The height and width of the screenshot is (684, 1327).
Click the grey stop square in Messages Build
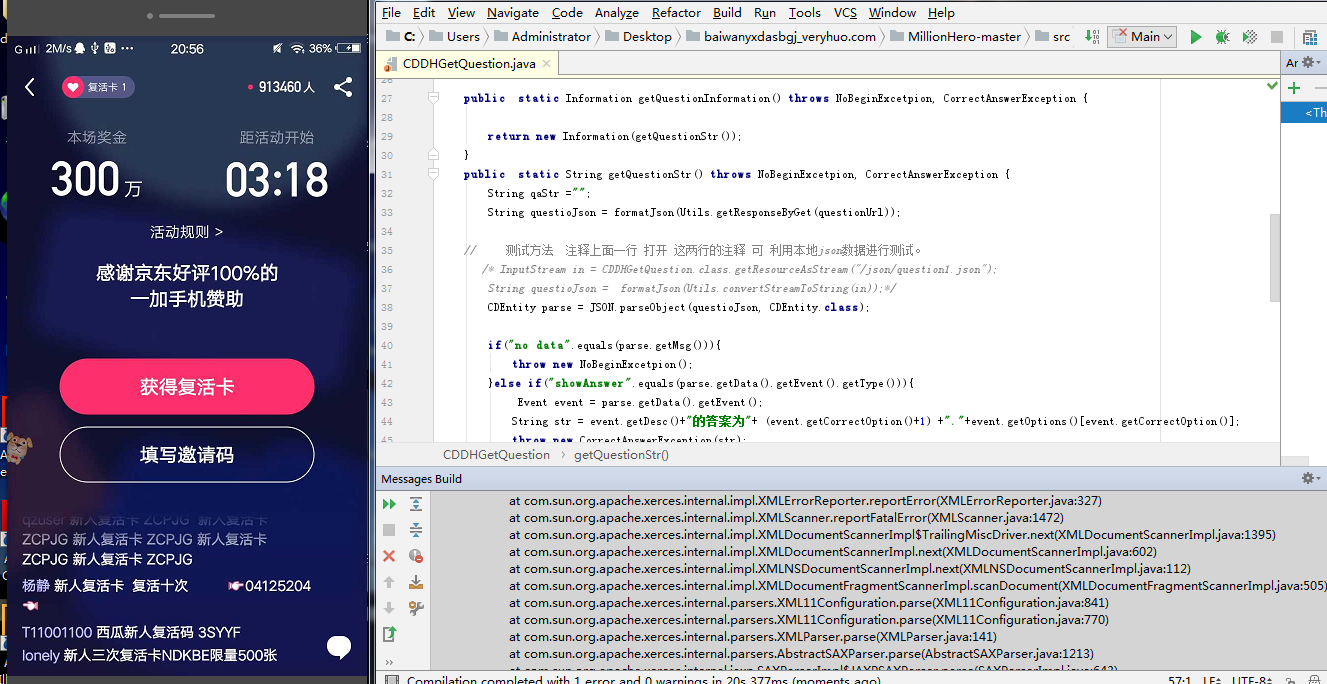389,530
